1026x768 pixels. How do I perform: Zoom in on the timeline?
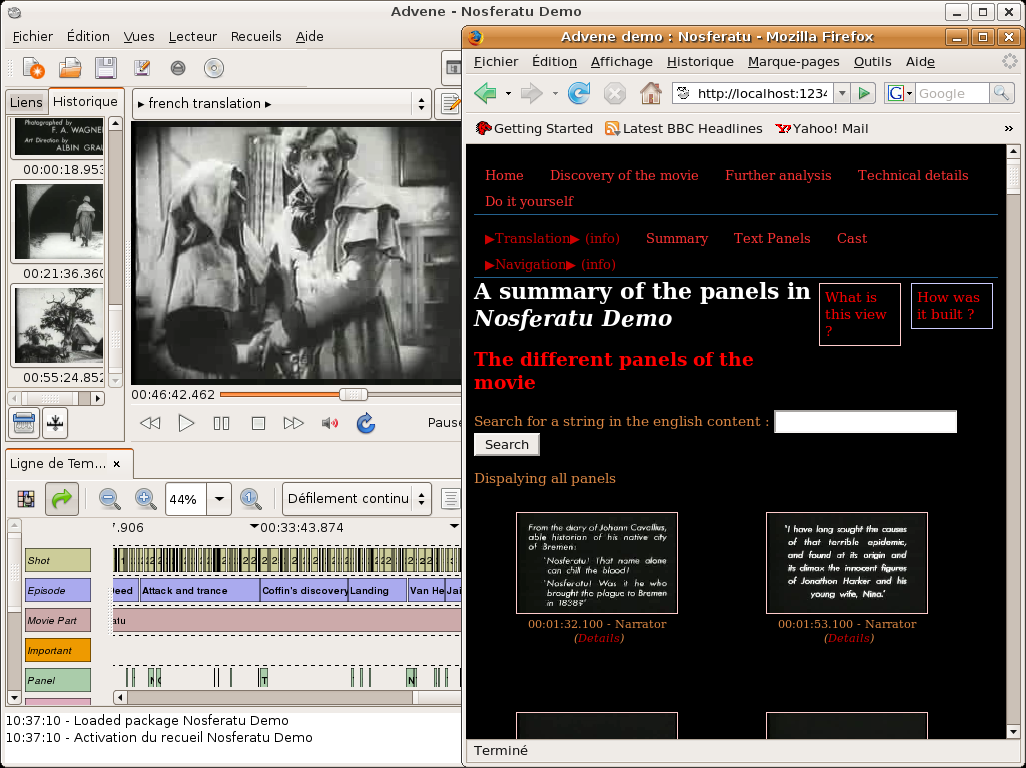[146, 499]
